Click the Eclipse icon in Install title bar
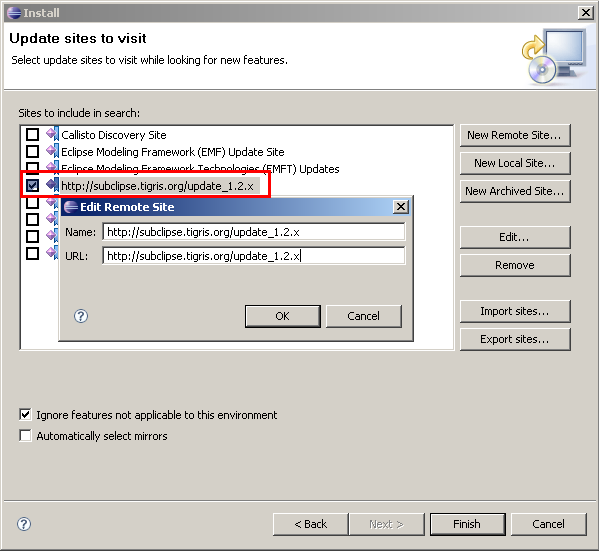599x551 pixels. pos(14,13)
